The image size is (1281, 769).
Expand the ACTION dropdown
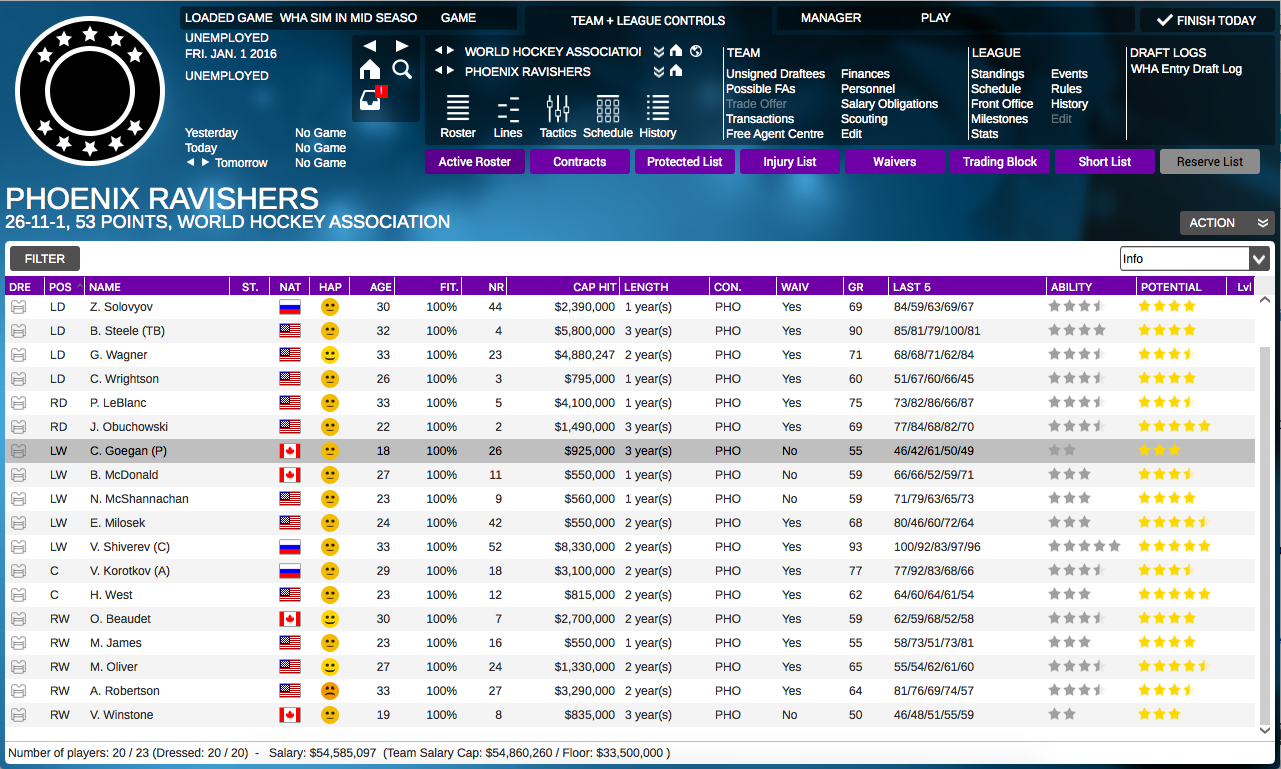1227,223
